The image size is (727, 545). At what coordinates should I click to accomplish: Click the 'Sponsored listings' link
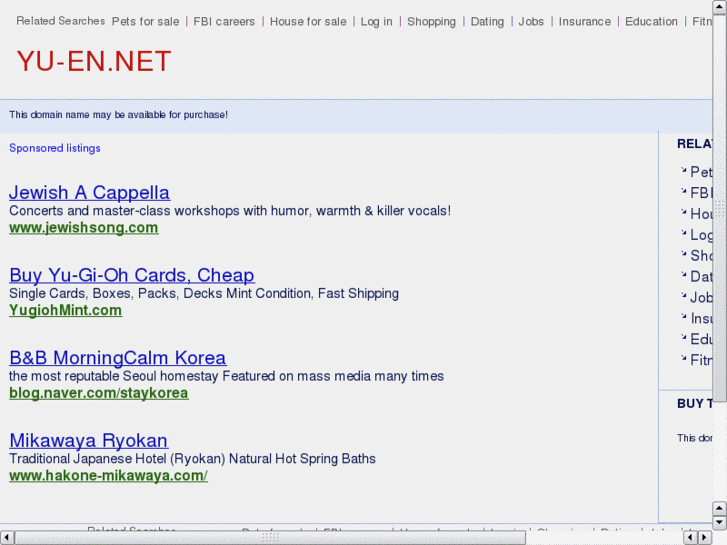[55, 148]
